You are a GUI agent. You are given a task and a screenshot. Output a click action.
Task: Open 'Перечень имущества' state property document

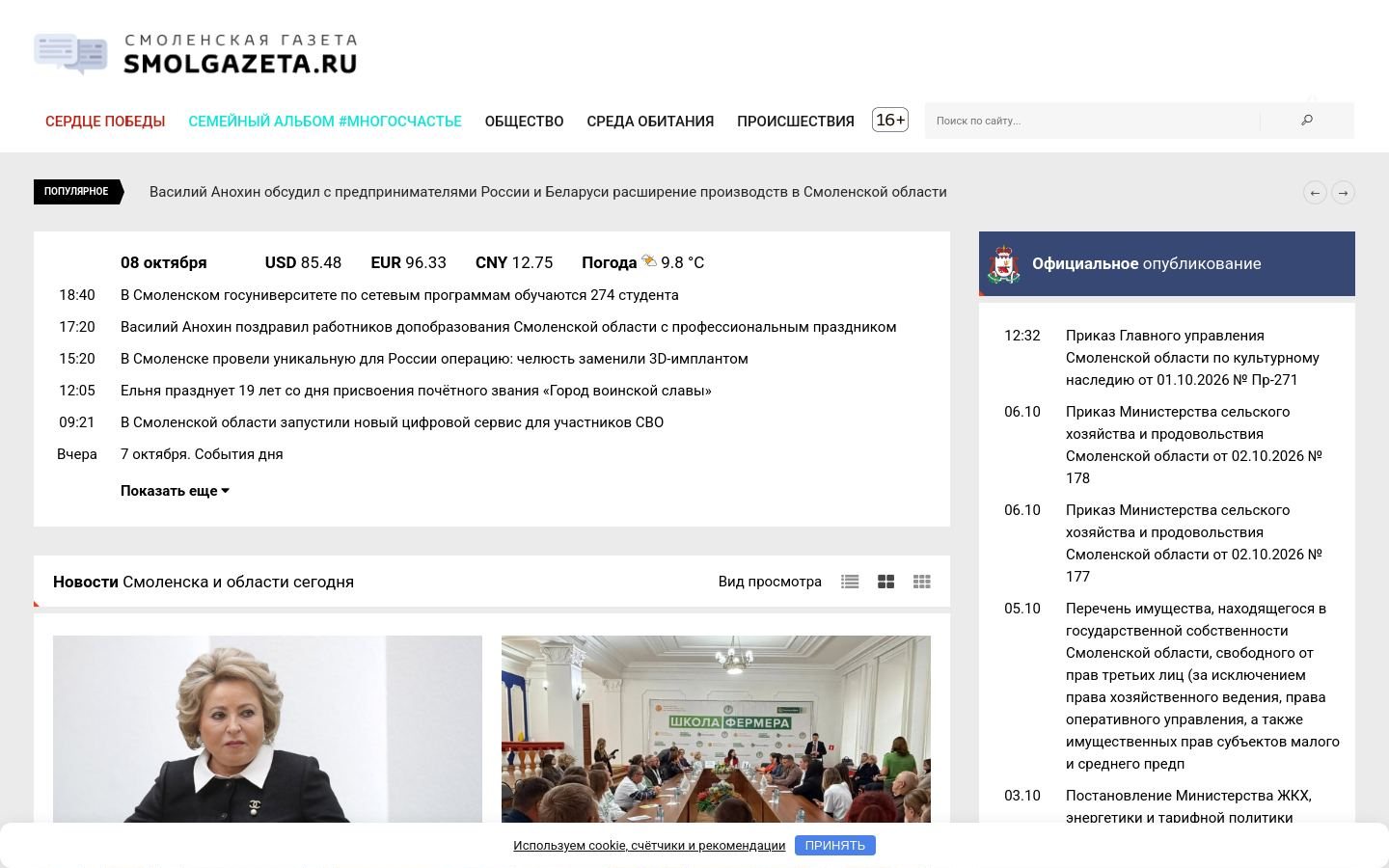point(1203,686)
